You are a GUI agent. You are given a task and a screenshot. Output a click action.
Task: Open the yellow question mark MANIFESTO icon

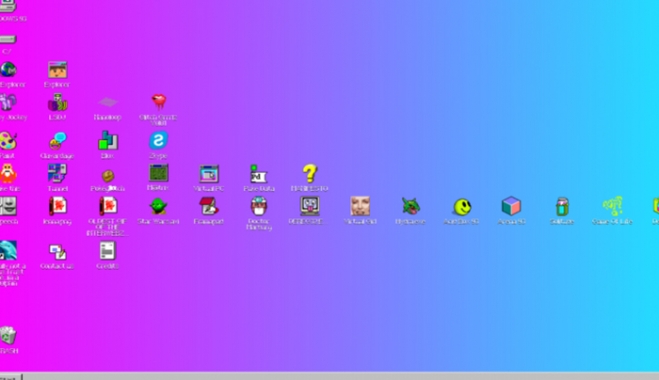[310, 173]
